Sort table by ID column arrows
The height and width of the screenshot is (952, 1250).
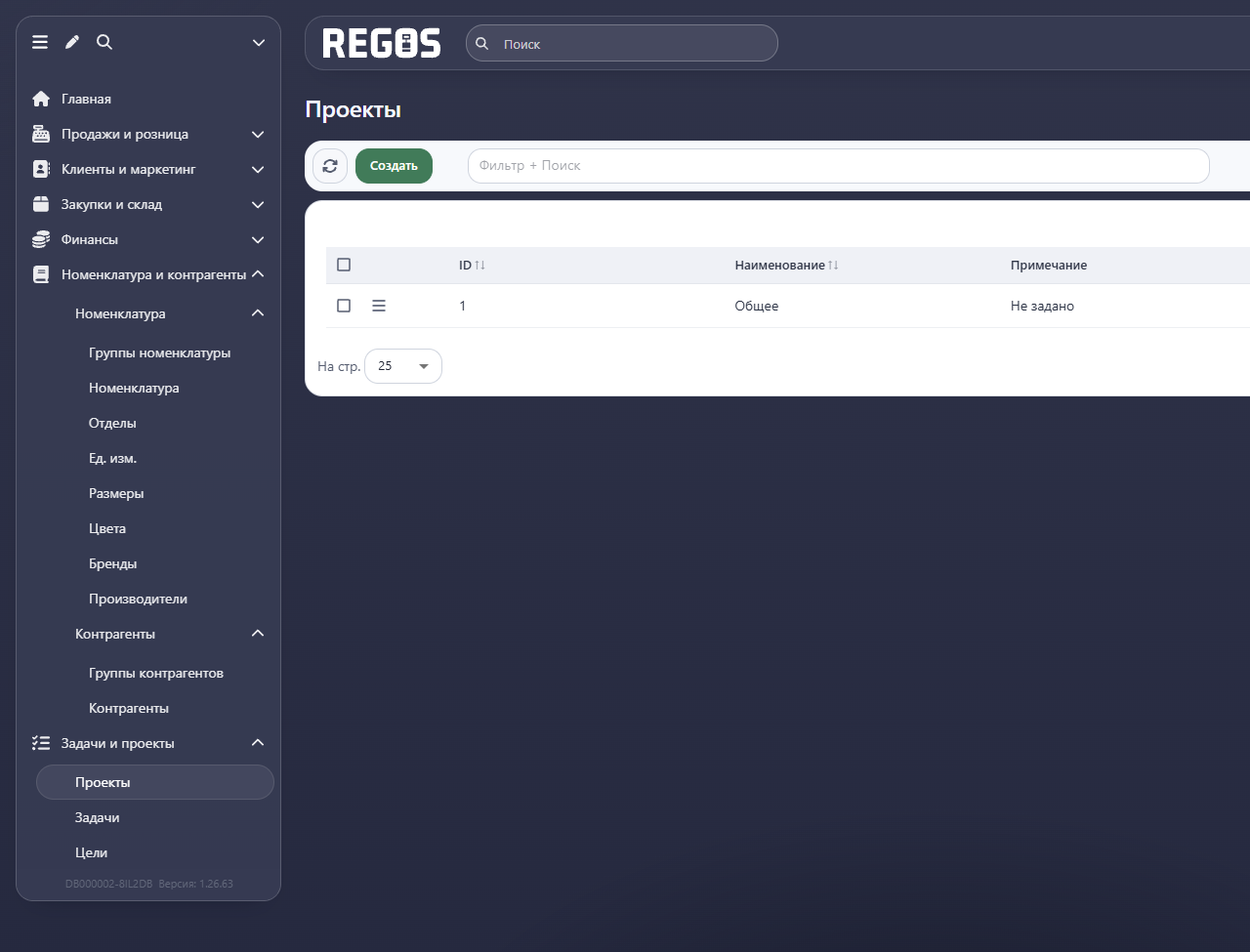(x=479, y=266)
